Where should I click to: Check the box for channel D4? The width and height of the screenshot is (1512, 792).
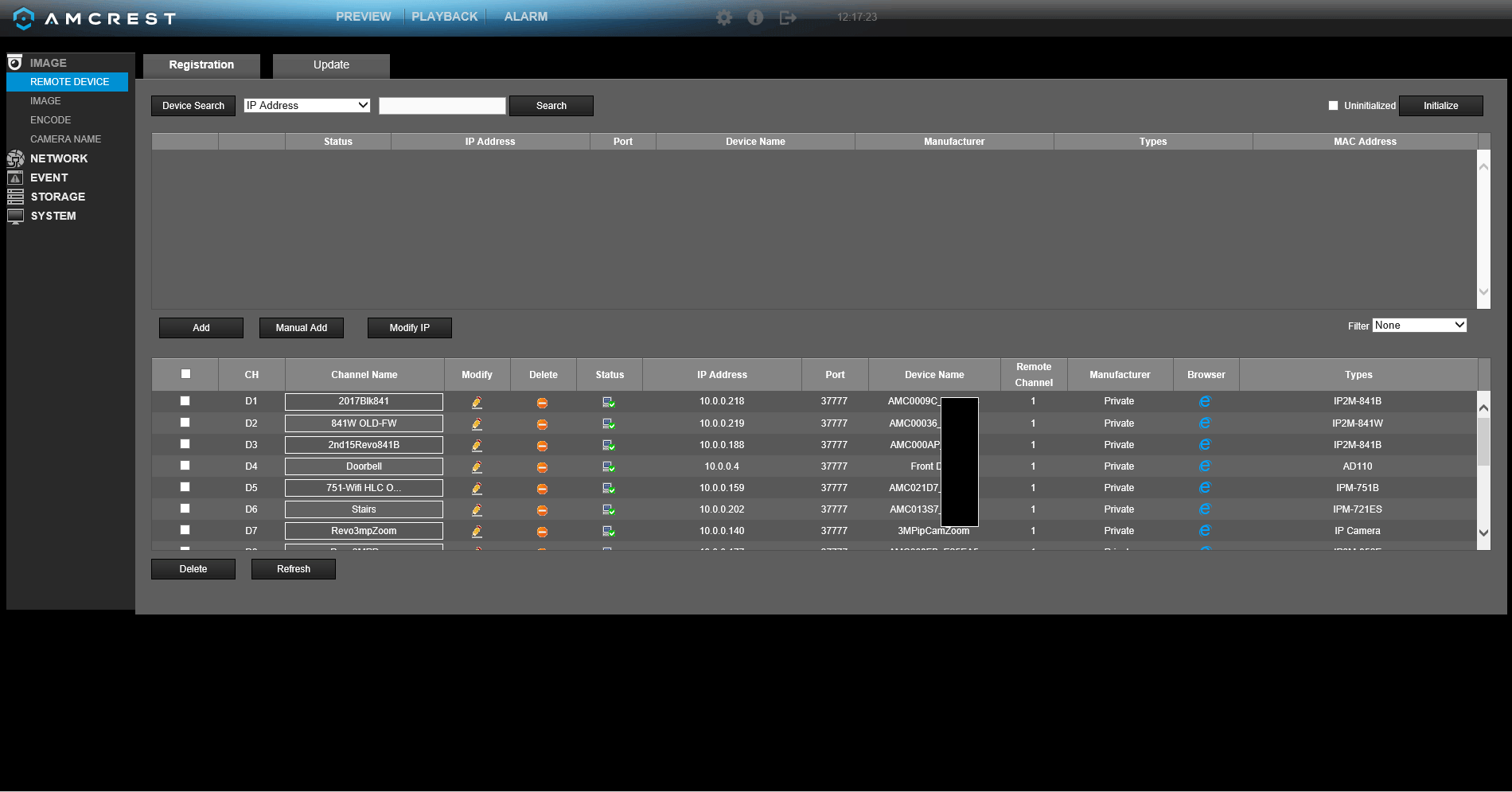(x=185, y=465)
